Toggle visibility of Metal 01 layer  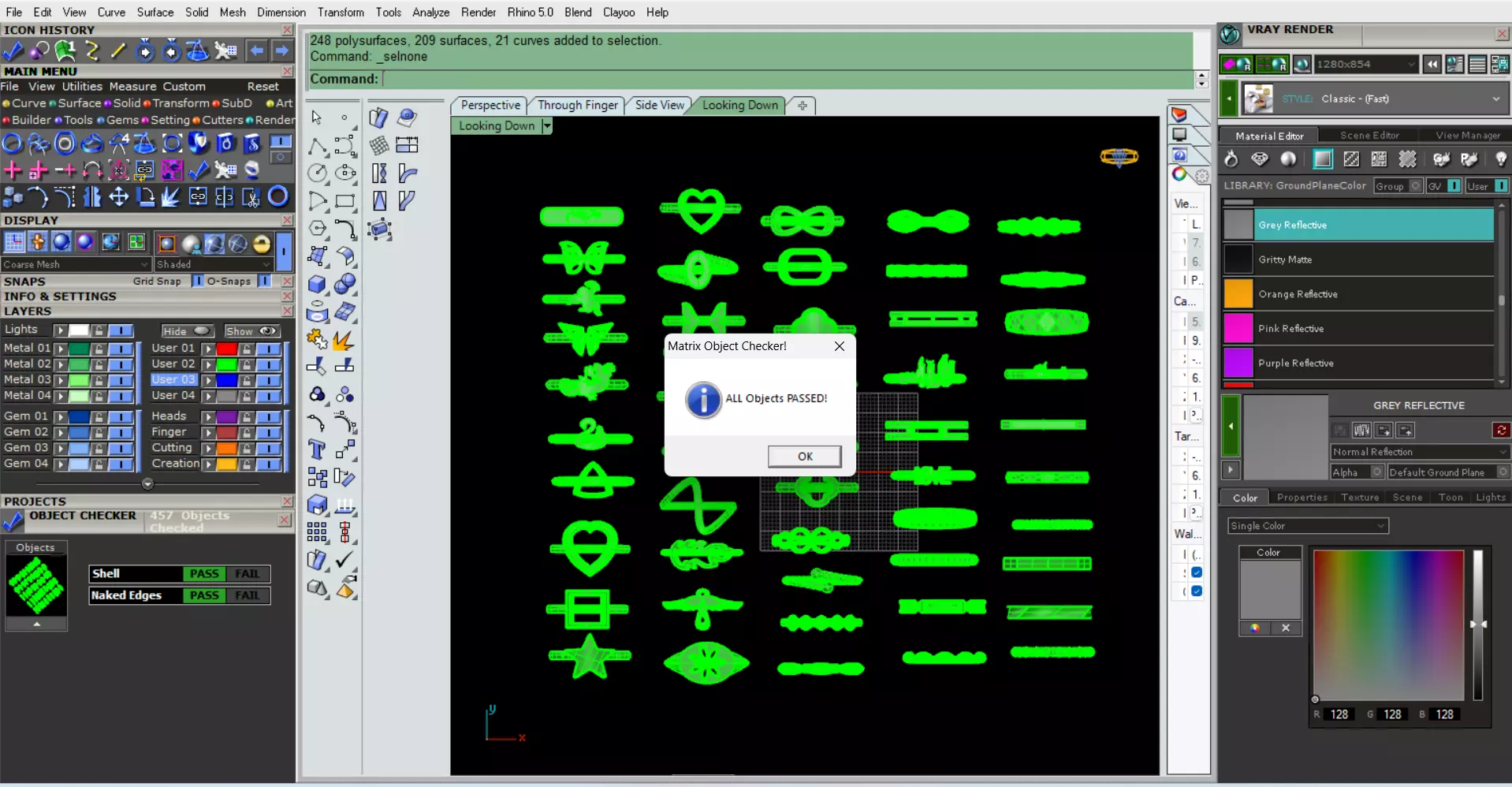(x=121, y=348)
